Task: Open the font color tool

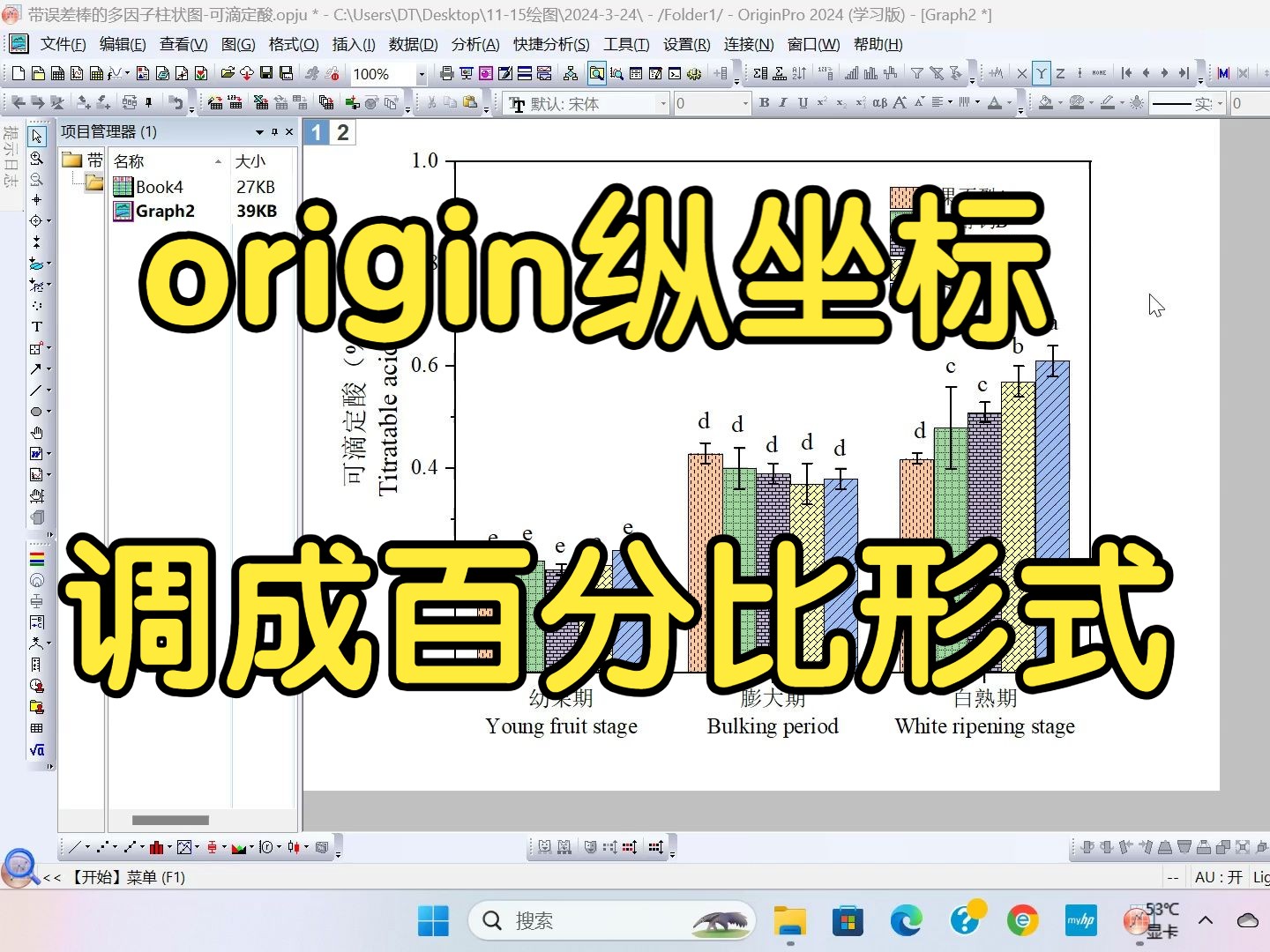Action: (995, 103)
